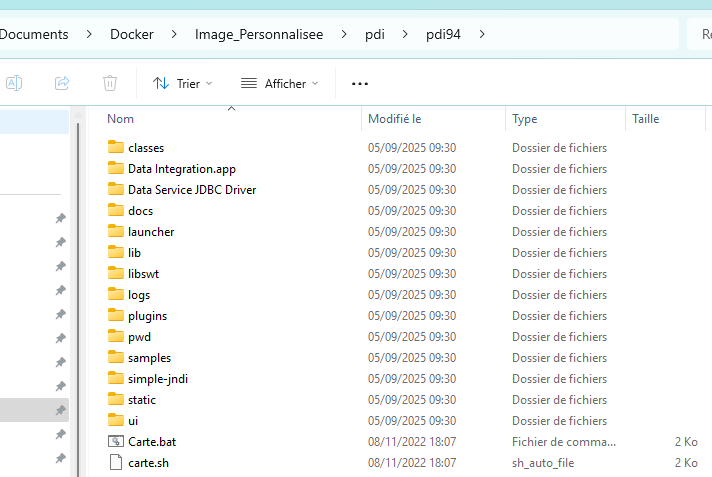Select the lib folder icon
Image resolution: width=712 pixels, height=477 pixels.
(x=116, y=252)
